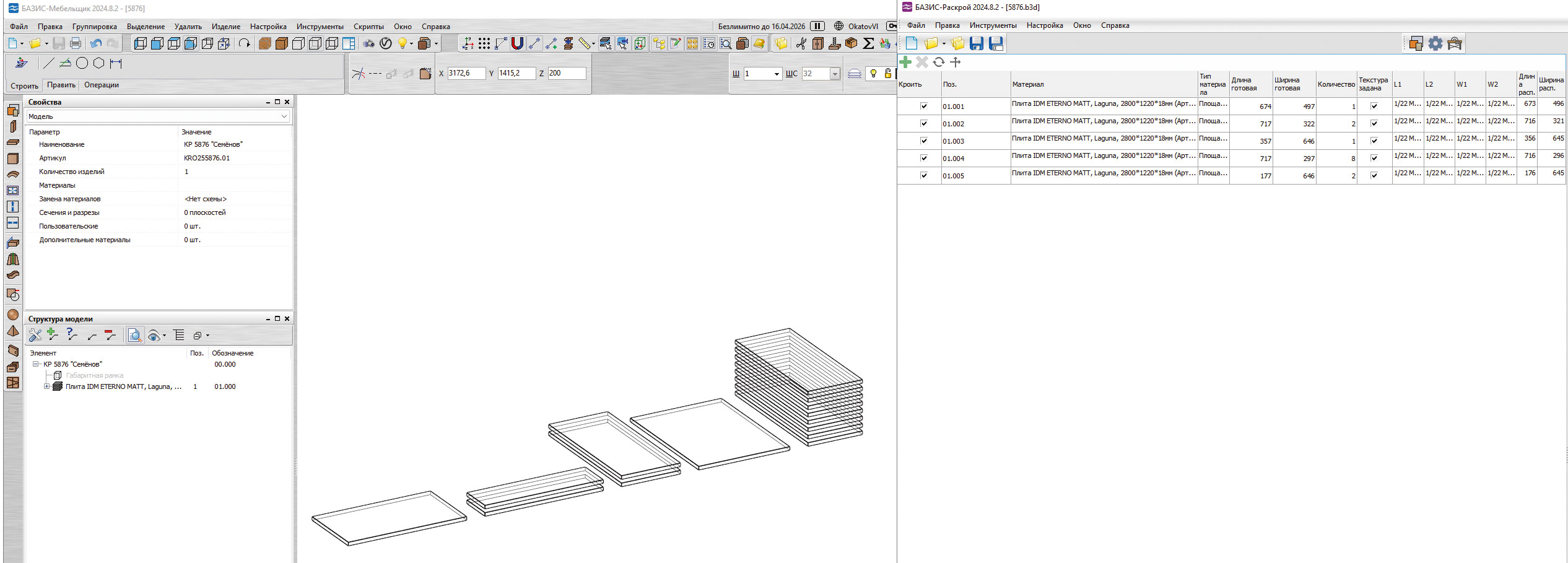Image resolution: width=1568 pixels, height=563 pixels.
Task: Click wrench settings icon in Структура модели
Action: [x=35, y=335]
